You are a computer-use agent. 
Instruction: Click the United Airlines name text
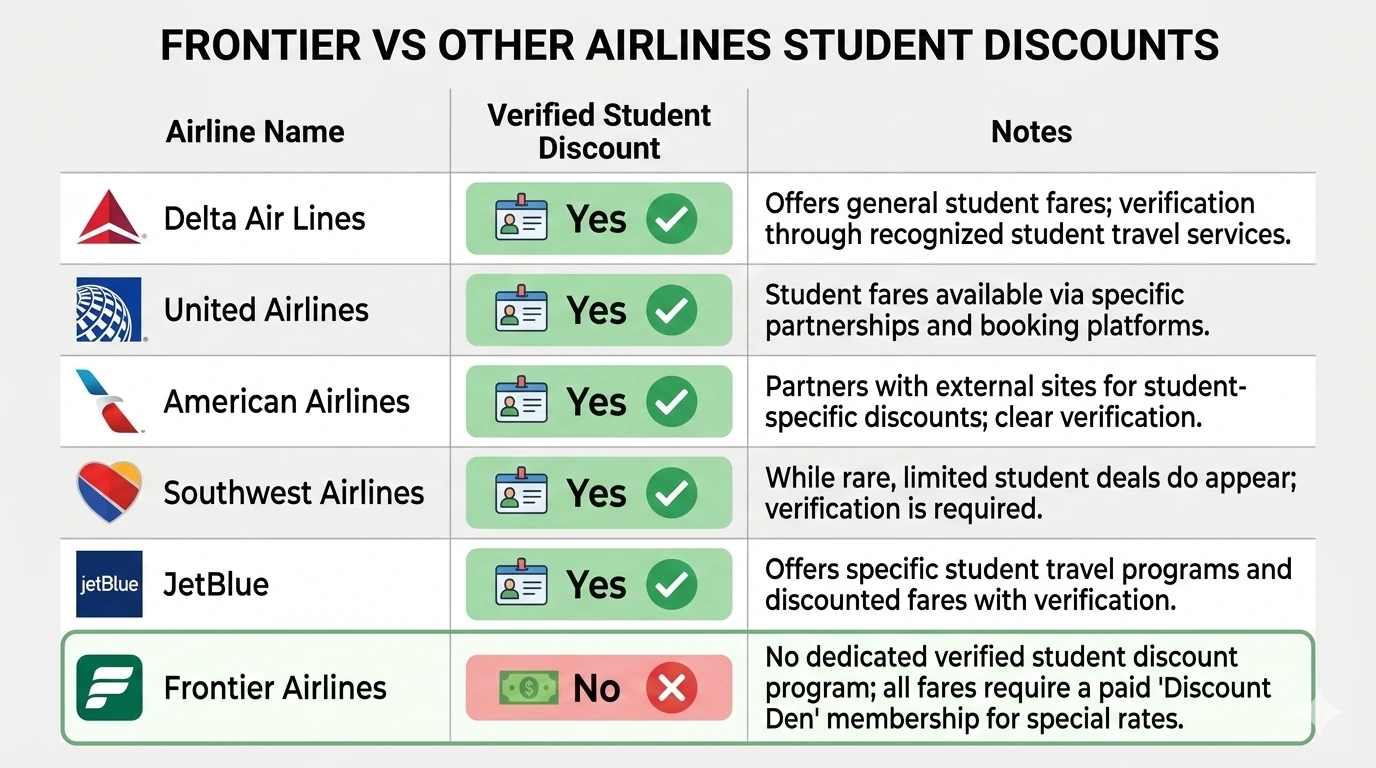tap(266, 310)
